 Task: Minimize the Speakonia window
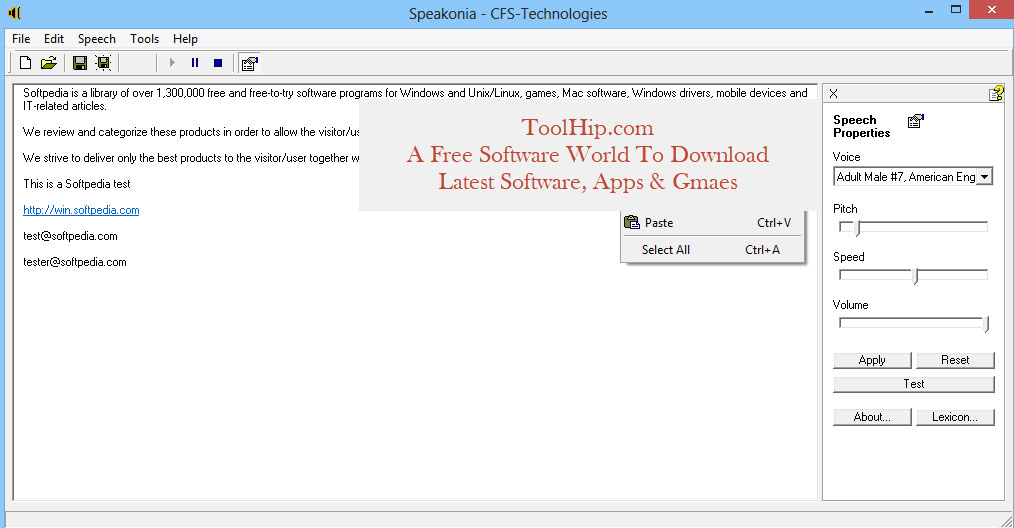929,12
